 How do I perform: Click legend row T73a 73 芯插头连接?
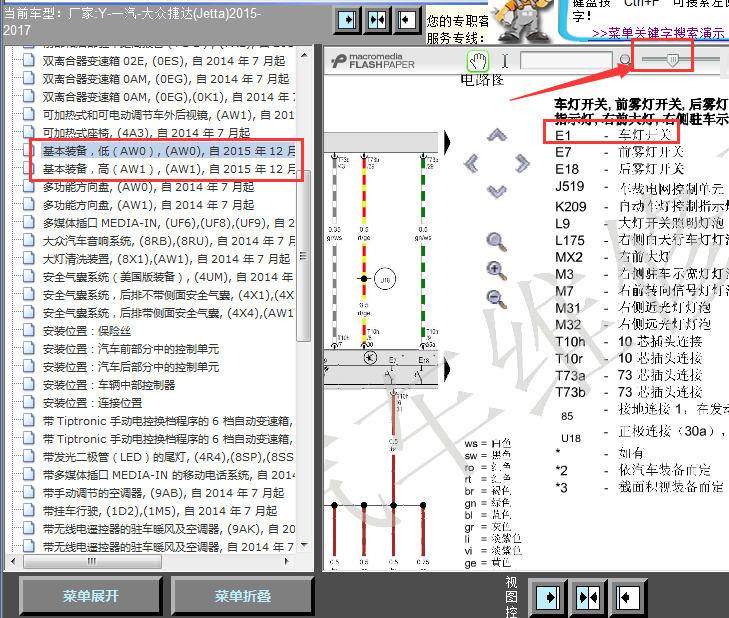629,375
